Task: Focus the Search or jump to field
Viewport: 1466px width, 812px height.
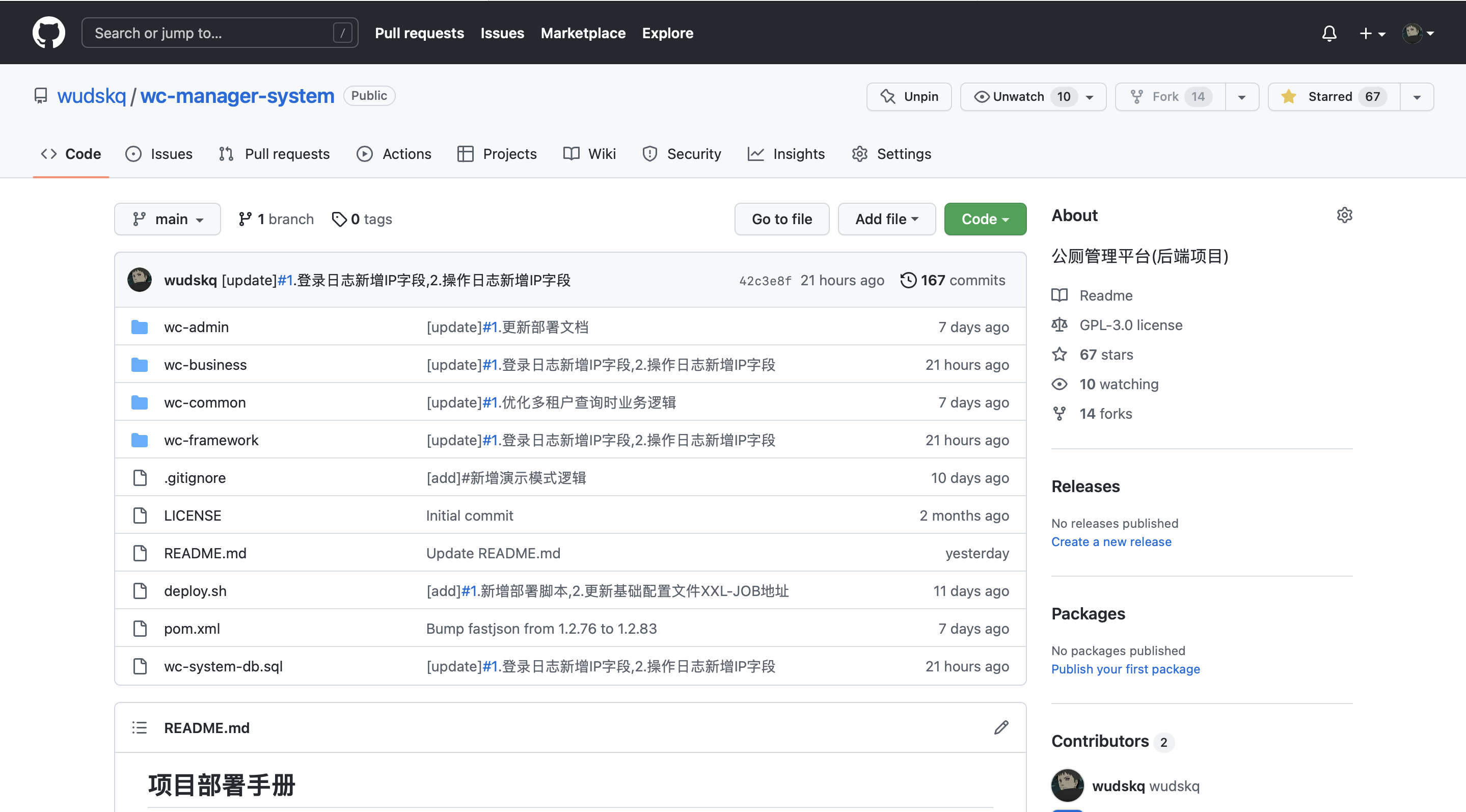Action: coord(220,33)
